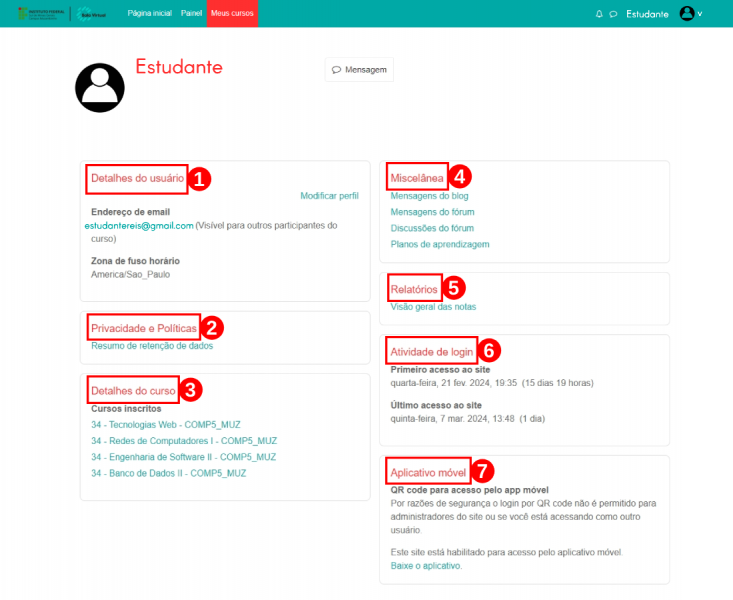The image size is (733, 600).
Task: Click the Instituto Federal logo
Action: pyautogui.click(x=41, y=14)
